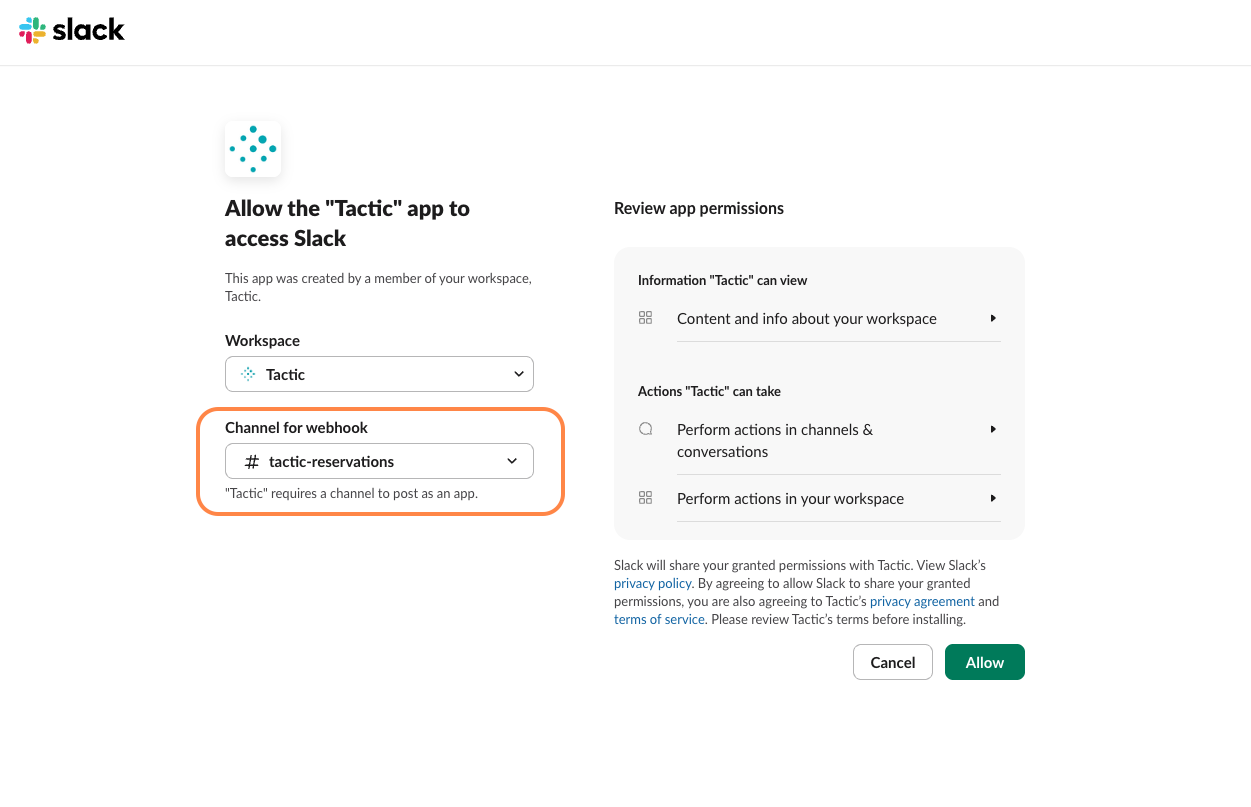Click grid icon beside Content and info
The image size is (1251, 807).
[x=645, y=318]
